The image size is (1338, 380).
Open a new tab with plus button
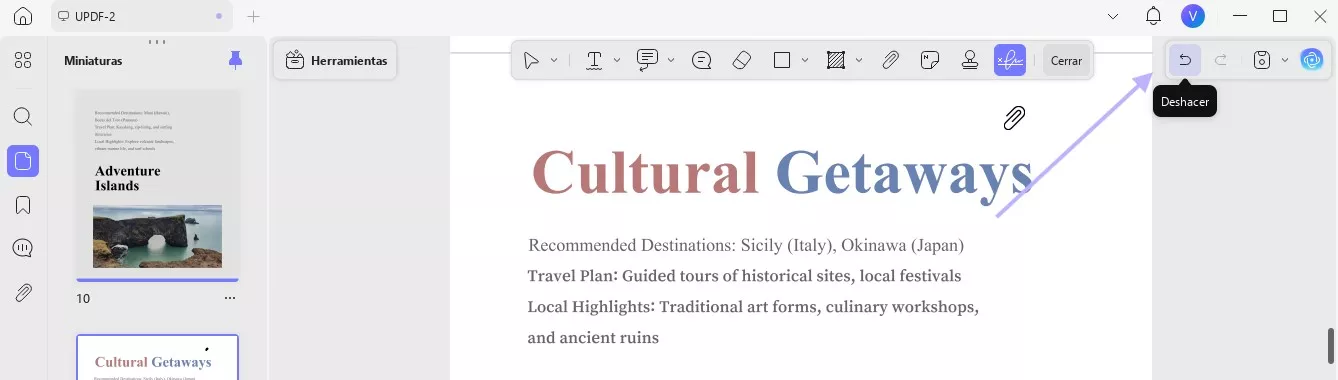254,16
